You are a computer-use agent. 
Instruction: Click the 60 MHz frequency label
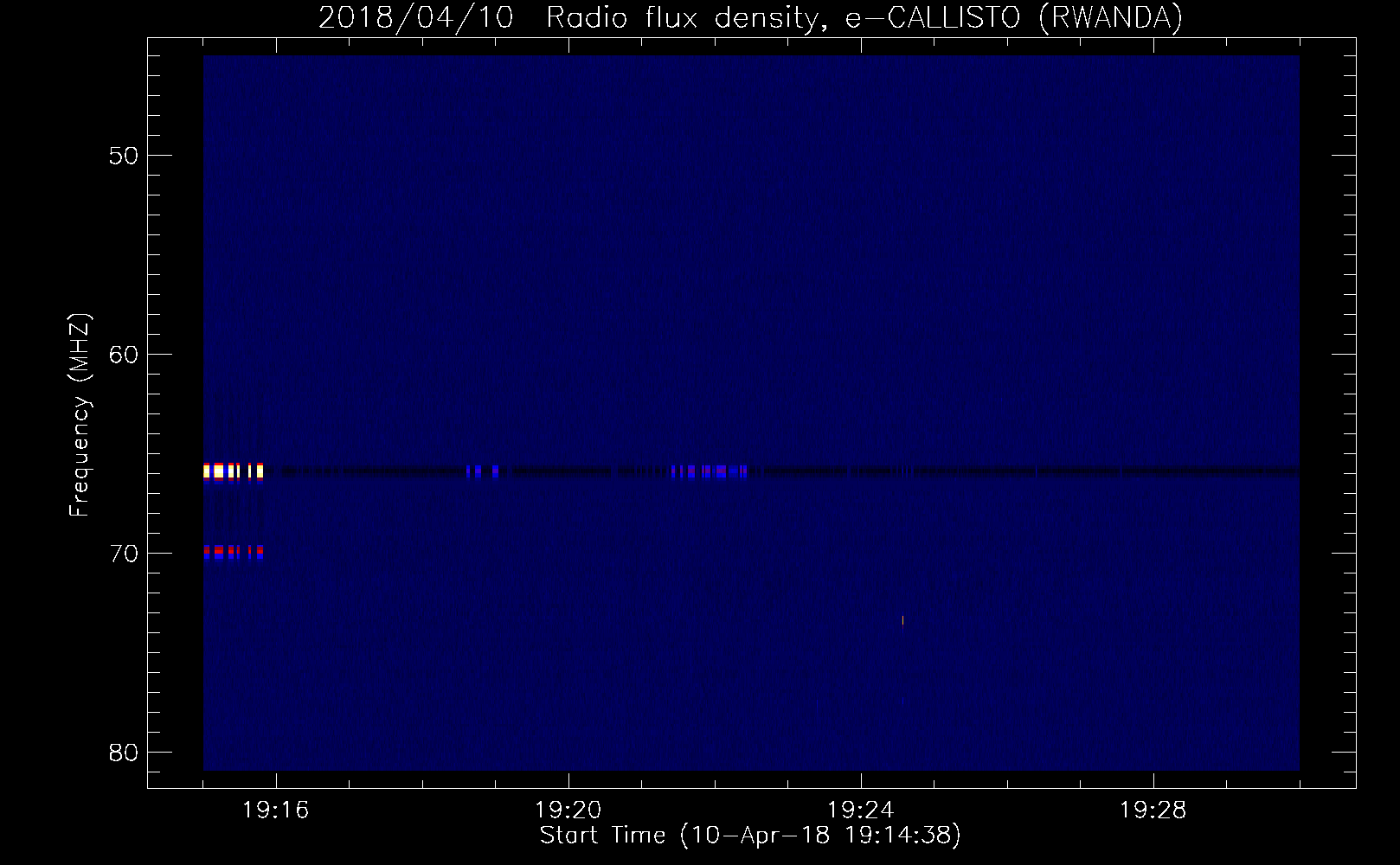click(x=125, y=355)
